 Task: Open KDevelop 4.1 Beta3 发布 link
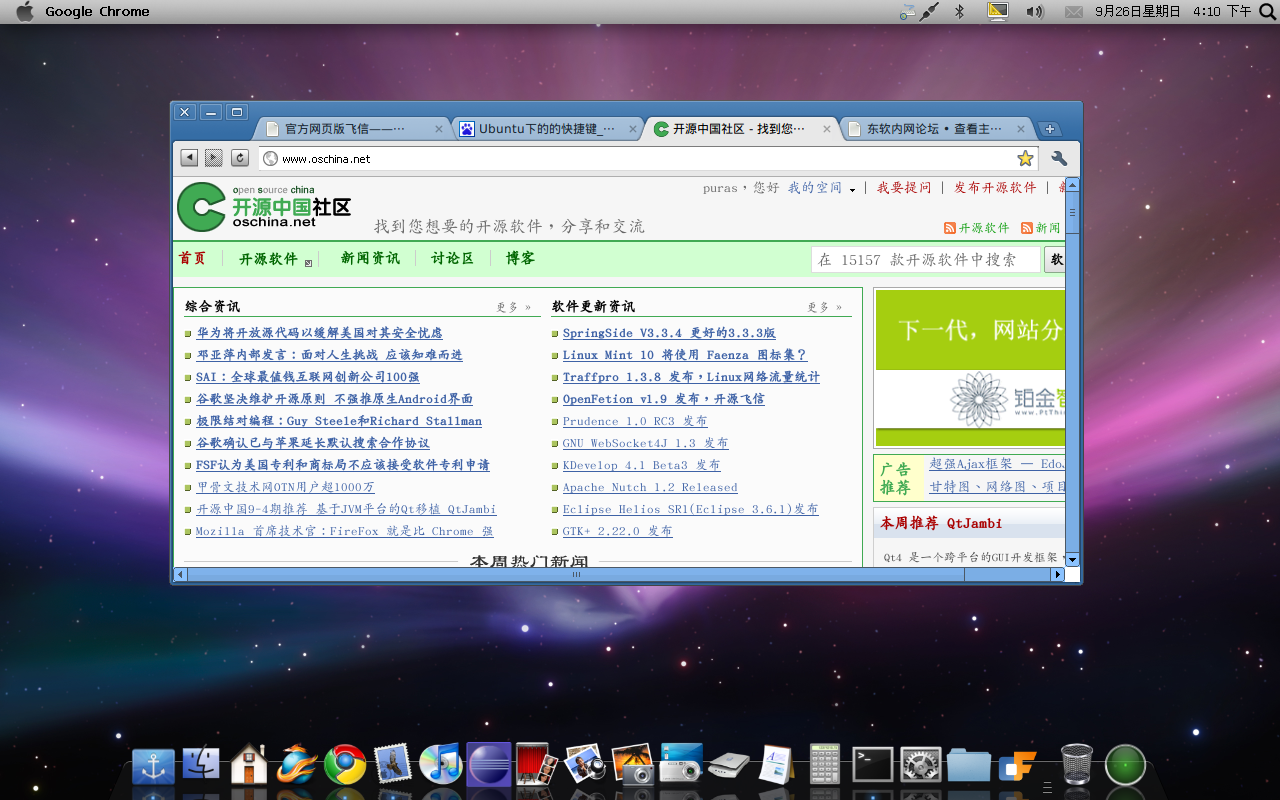(641, 465)
